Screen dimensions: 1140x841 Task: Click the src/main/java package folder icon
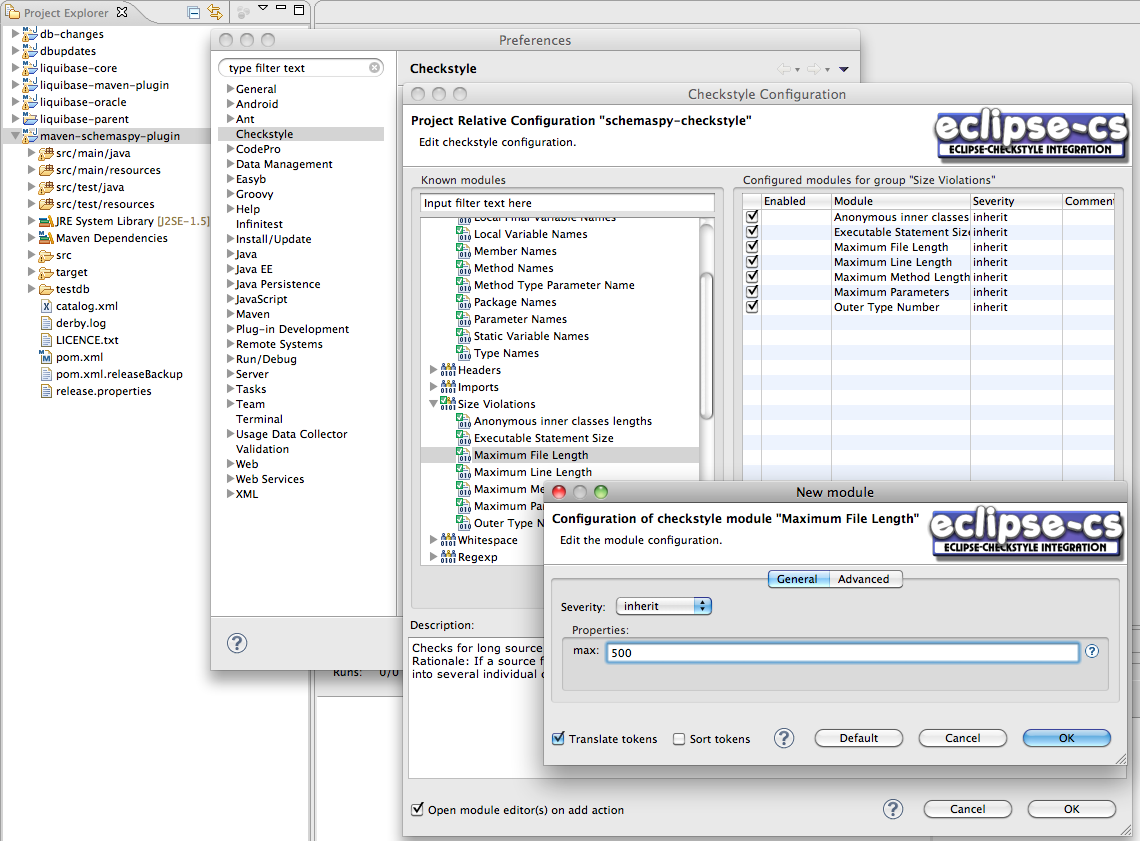pos(46,153)
